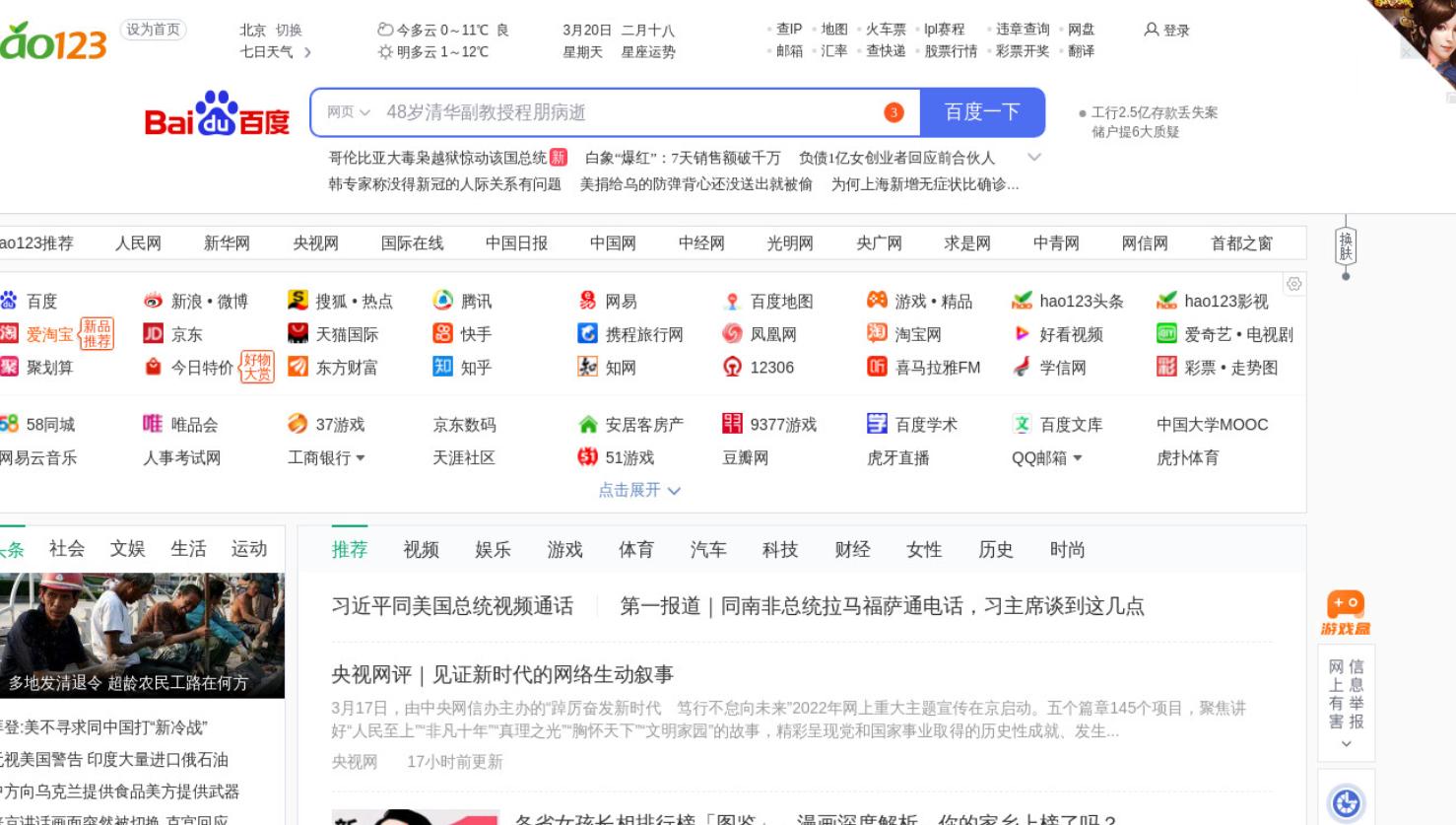This screenshot has height=825, width=1456.
Task: Open the 人民网 link
Action: point(138,242)
